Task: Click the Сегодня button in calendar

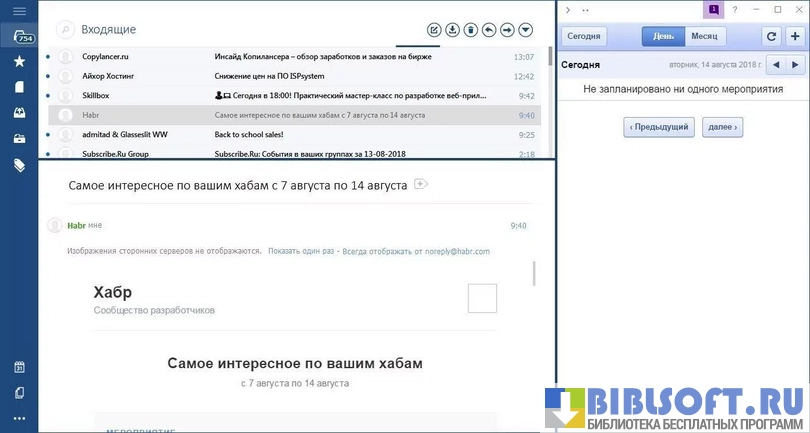Action: [x=584, y=36]
